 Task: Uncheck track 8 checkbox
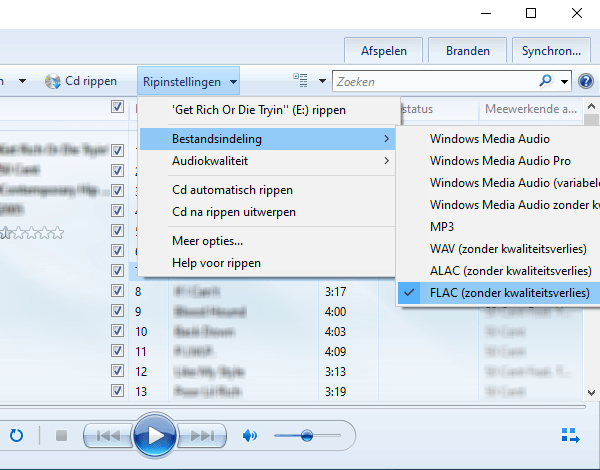(118, 292)
